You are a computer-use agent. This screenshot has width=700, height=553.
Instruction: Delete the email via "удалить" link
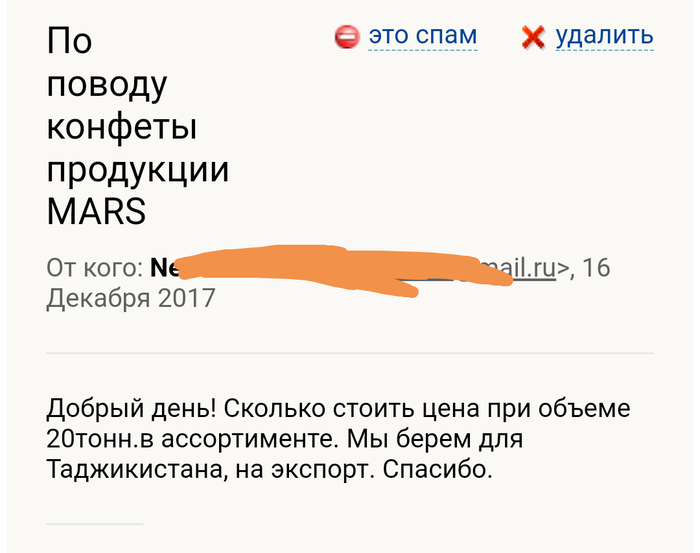click(604, 37)
